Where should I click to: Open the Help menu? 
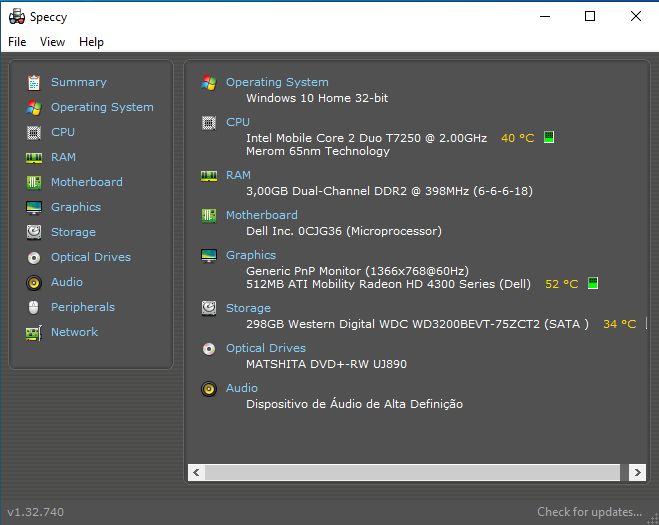coord(91,42)
